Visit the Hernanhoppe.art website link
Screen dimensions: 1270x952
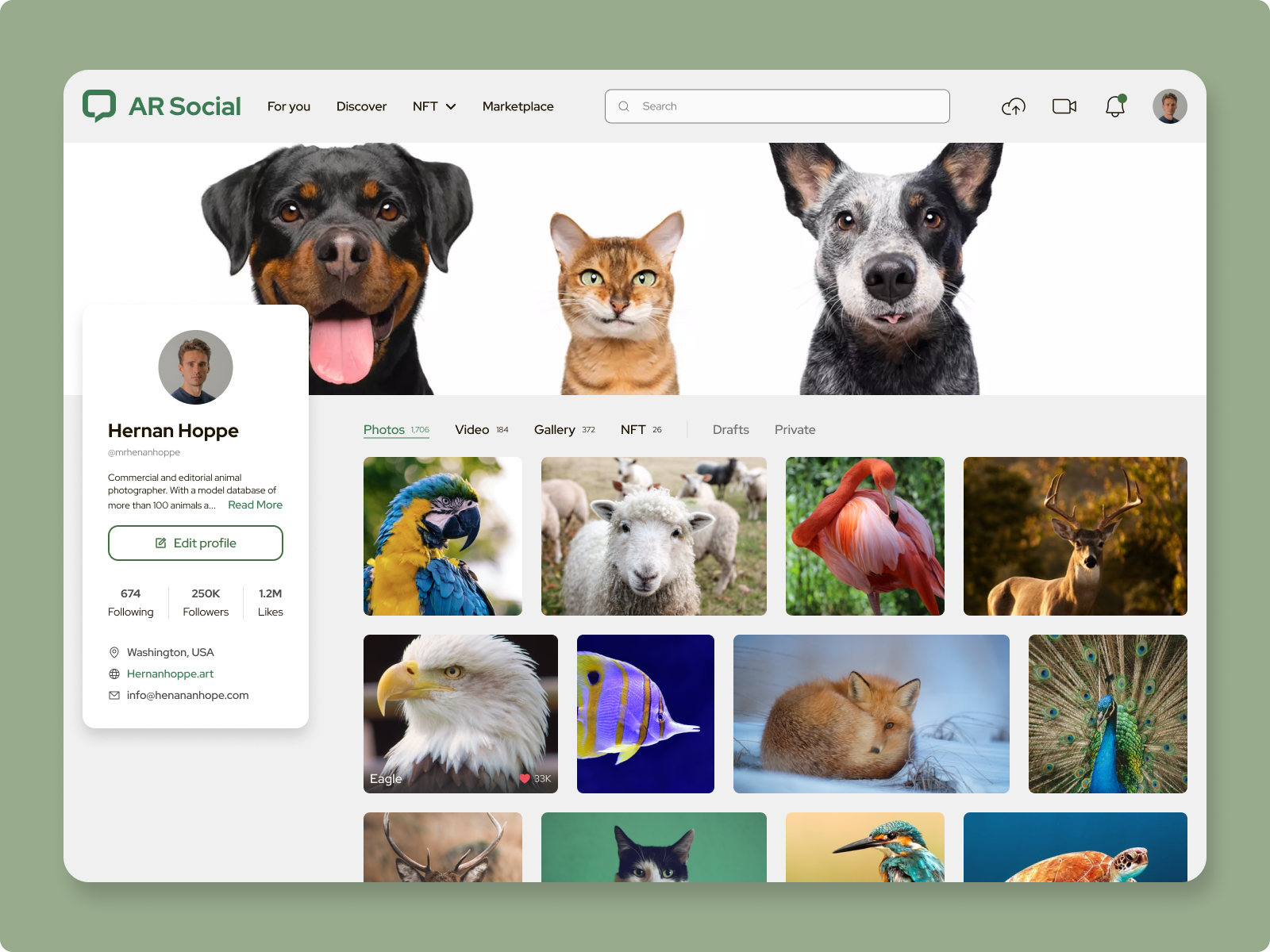[x=170, y=674]
